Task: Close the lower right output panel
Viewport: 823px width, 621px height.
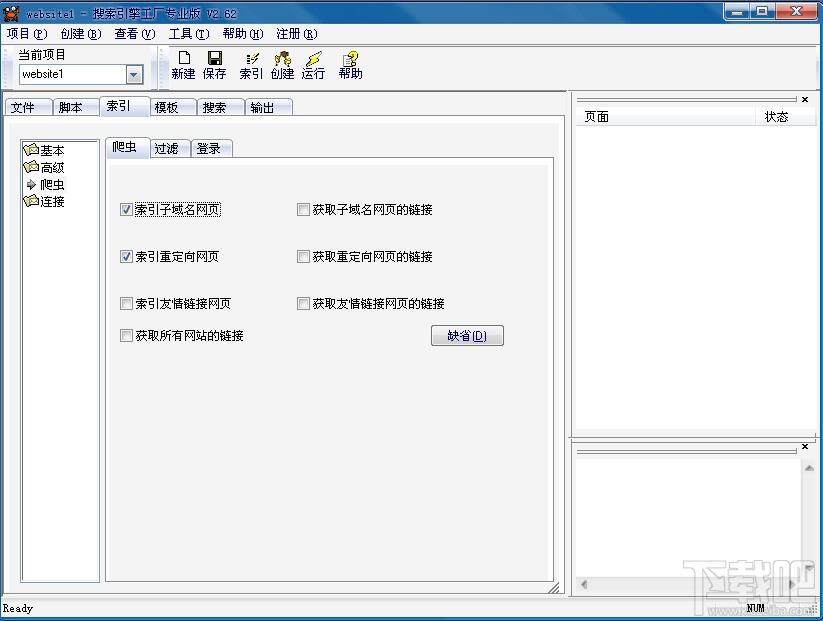Action: coord(805,447)
